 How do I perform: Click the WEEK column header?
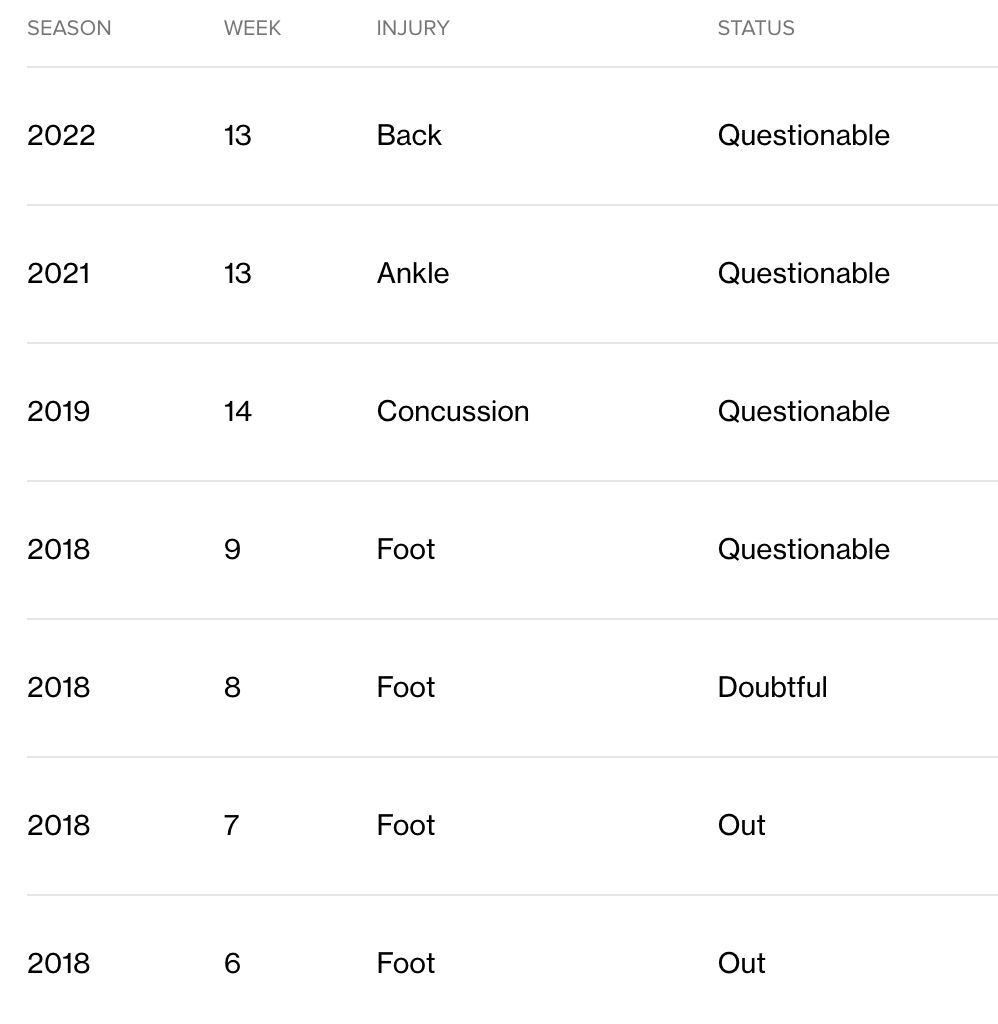pyautogui.click(x=252, y=28)
